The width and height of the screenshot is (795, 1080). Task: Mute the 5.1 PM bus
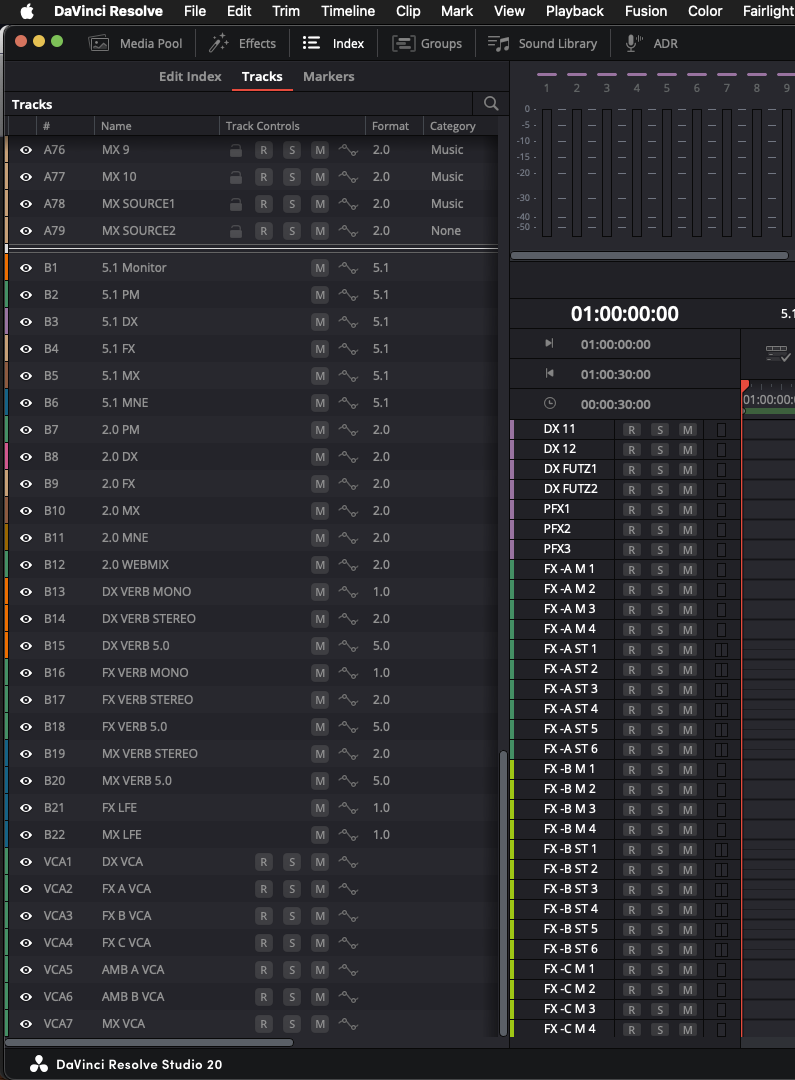320,295
